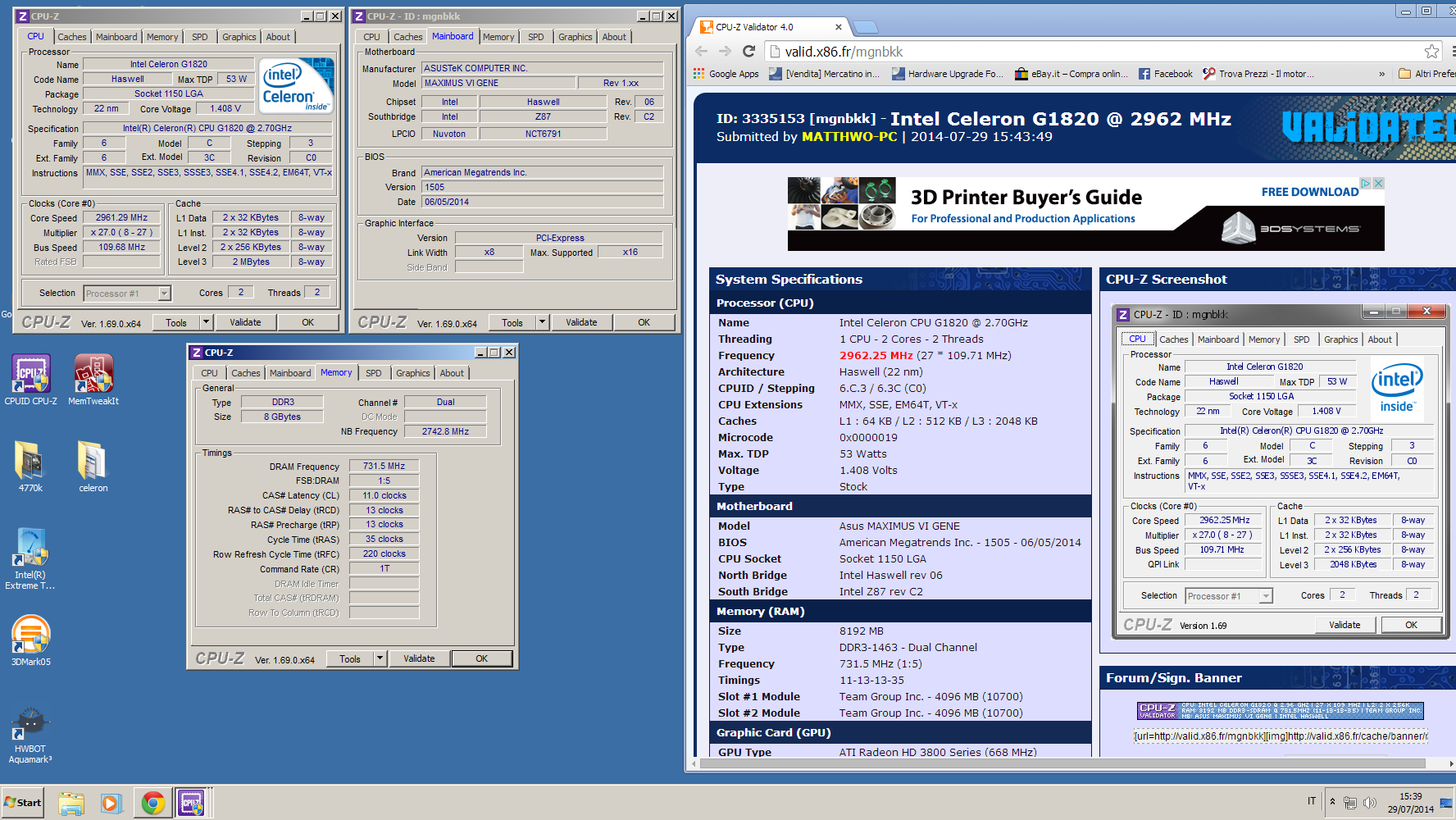The image size is (1456, 820).
Task: Switch to Caches tab in CPU window
Action: [x=71, y=37]
